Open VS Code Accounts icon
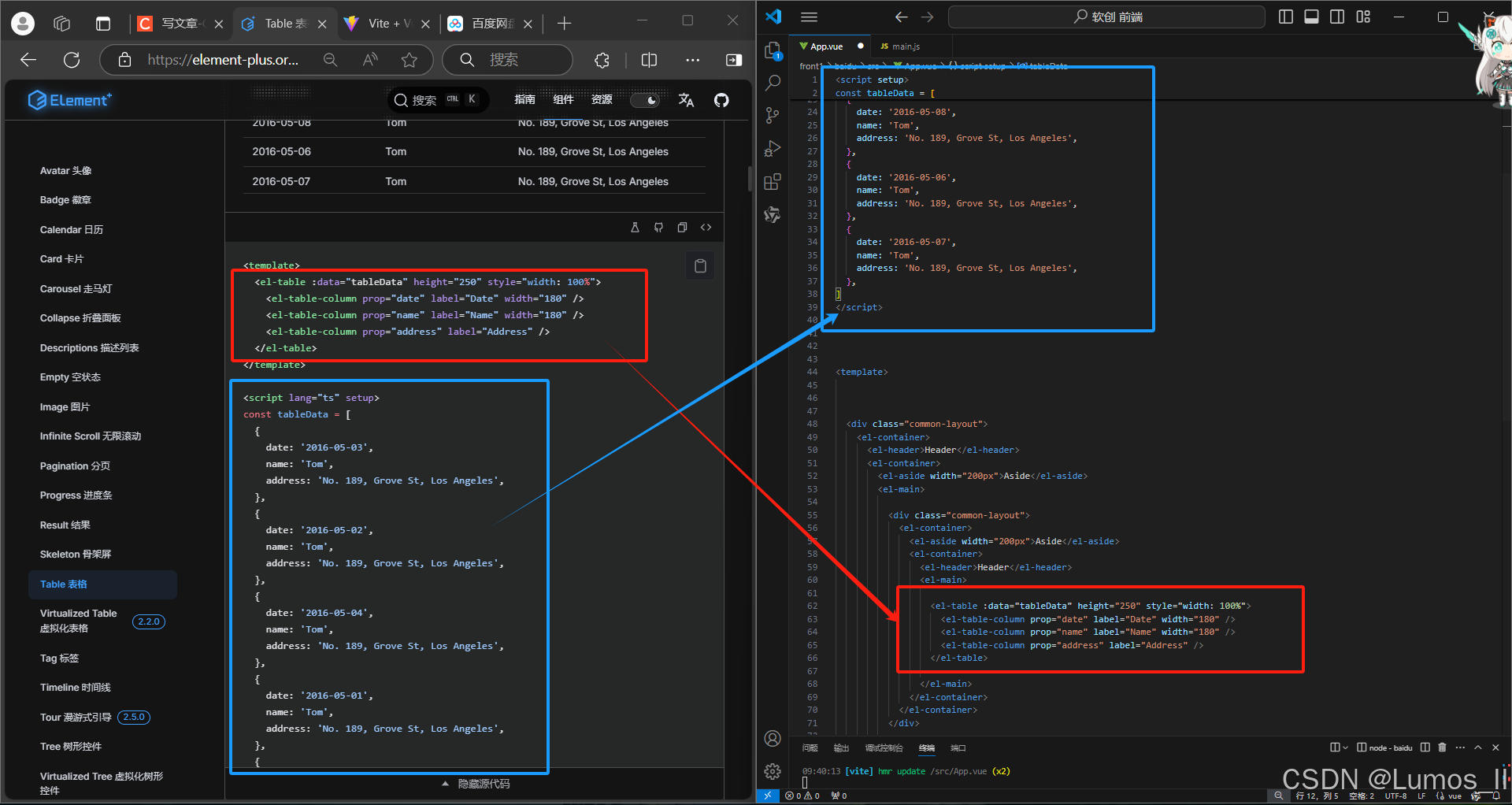The height and width of the screenshot is (805, 1512). [x=773, y=738]
